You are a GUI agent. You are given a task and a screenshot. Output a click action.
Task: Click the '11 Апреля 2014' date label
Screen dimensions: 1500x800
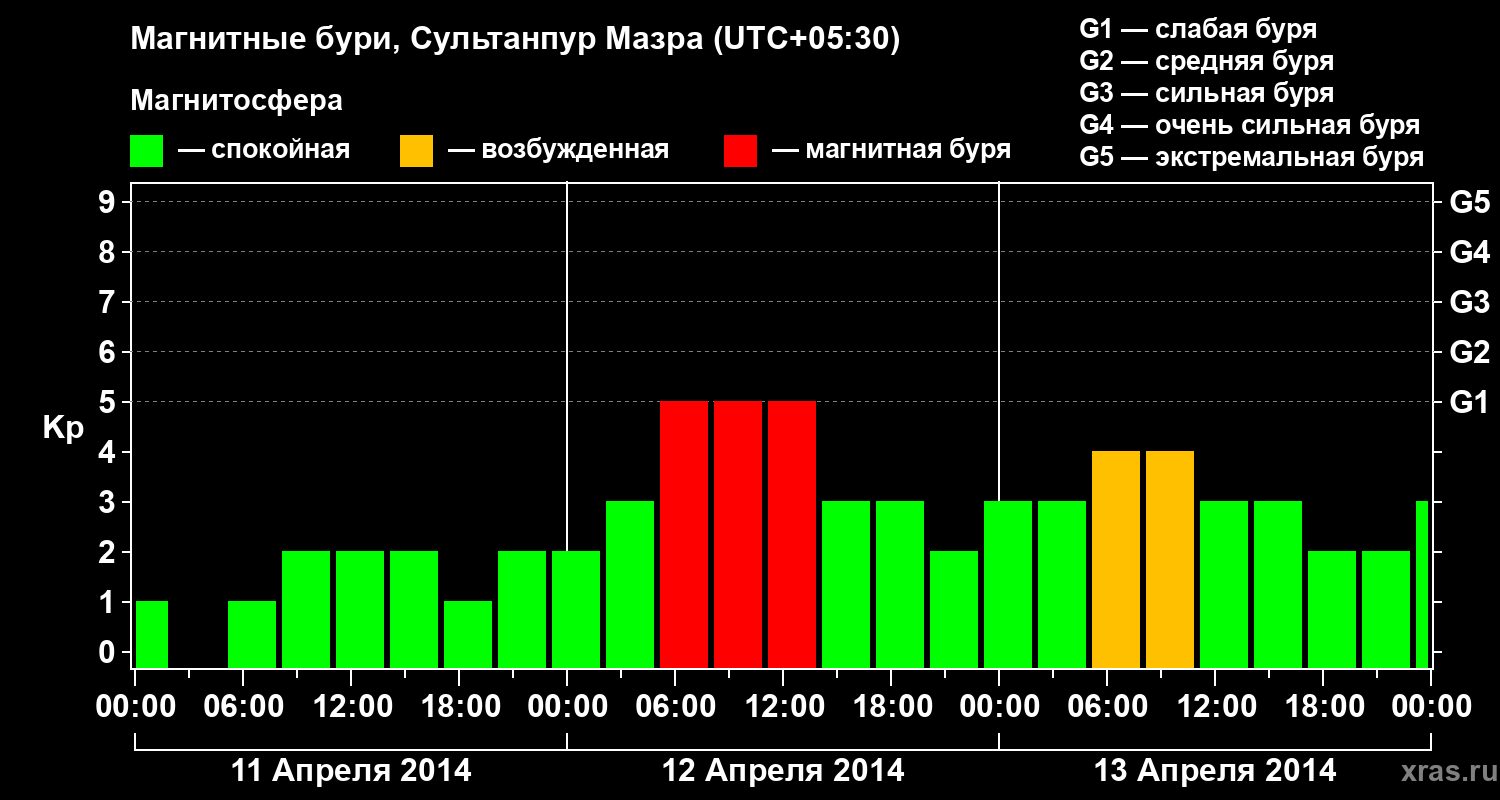(x=351, y=771)
